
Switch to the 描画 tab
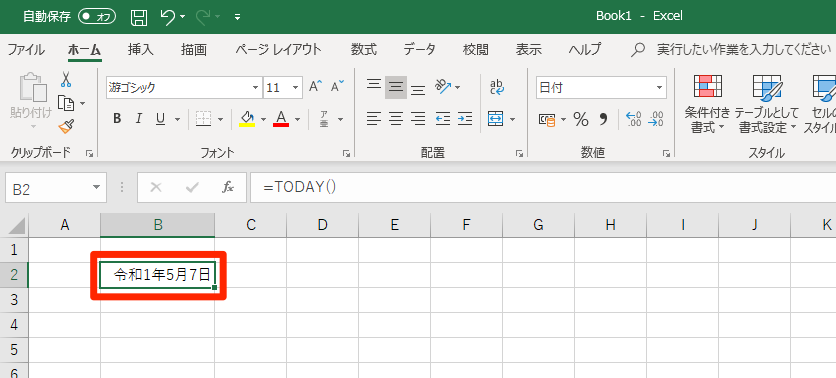coord(194,50)
